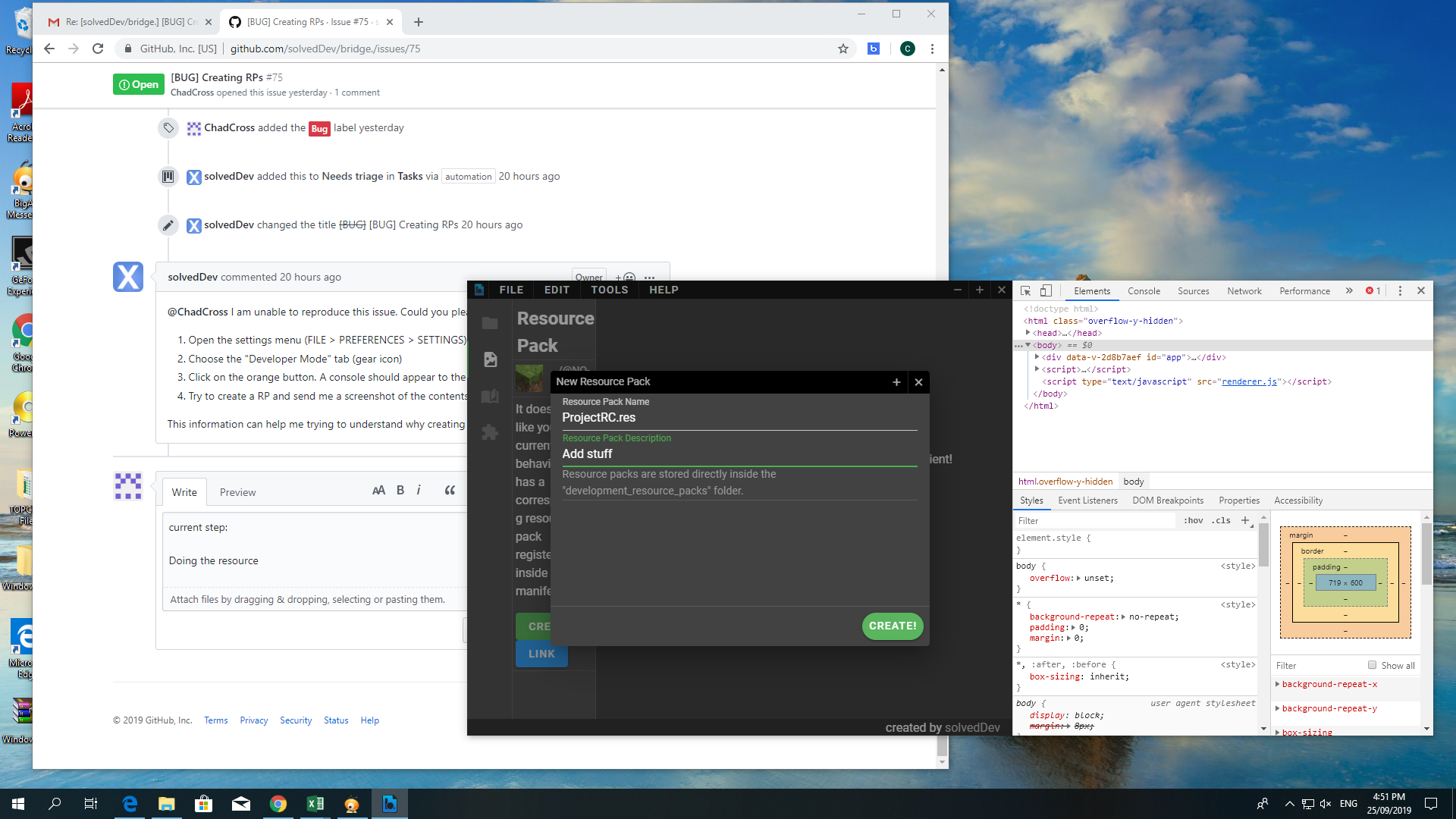
Task: Apply bold formatting in the comment editor
Action: 400,491
